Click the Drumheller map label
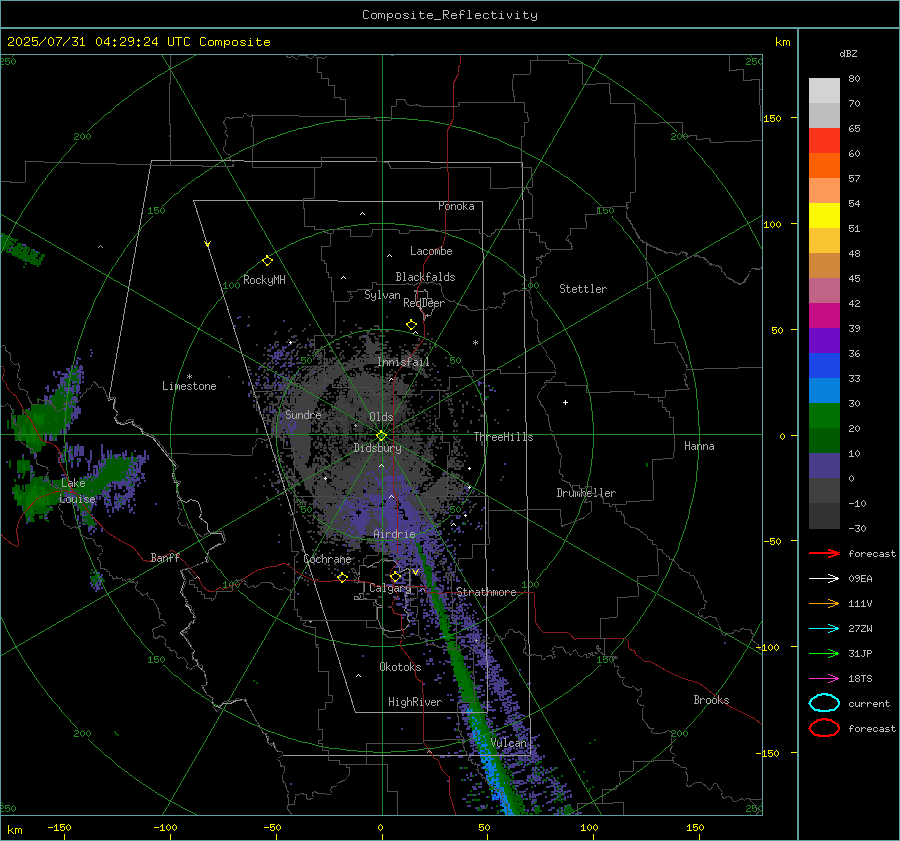Viewport: 900px width, 841px height. pos(586,493)
